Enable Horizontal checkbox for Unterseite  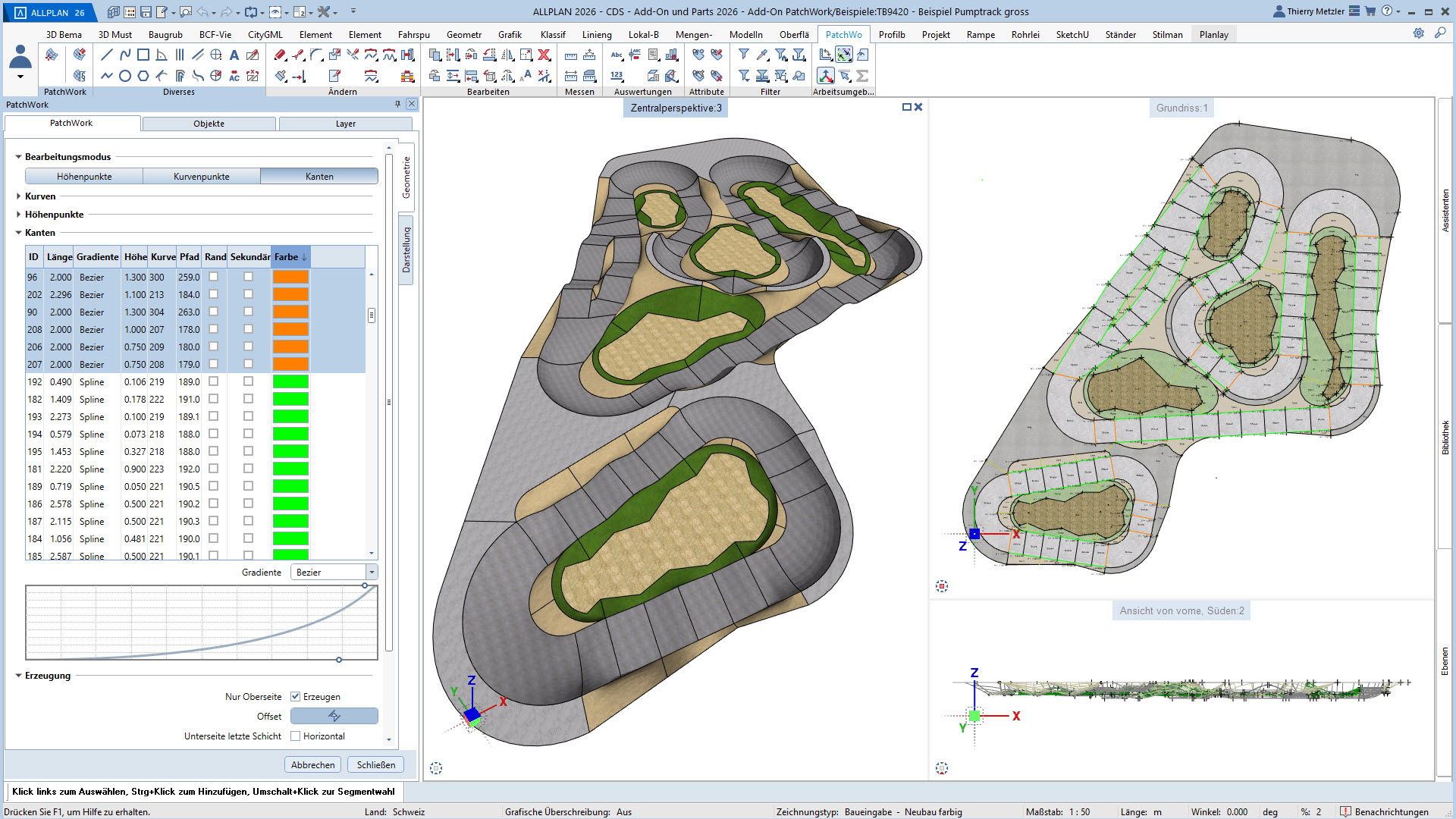[x=296, y=736]
